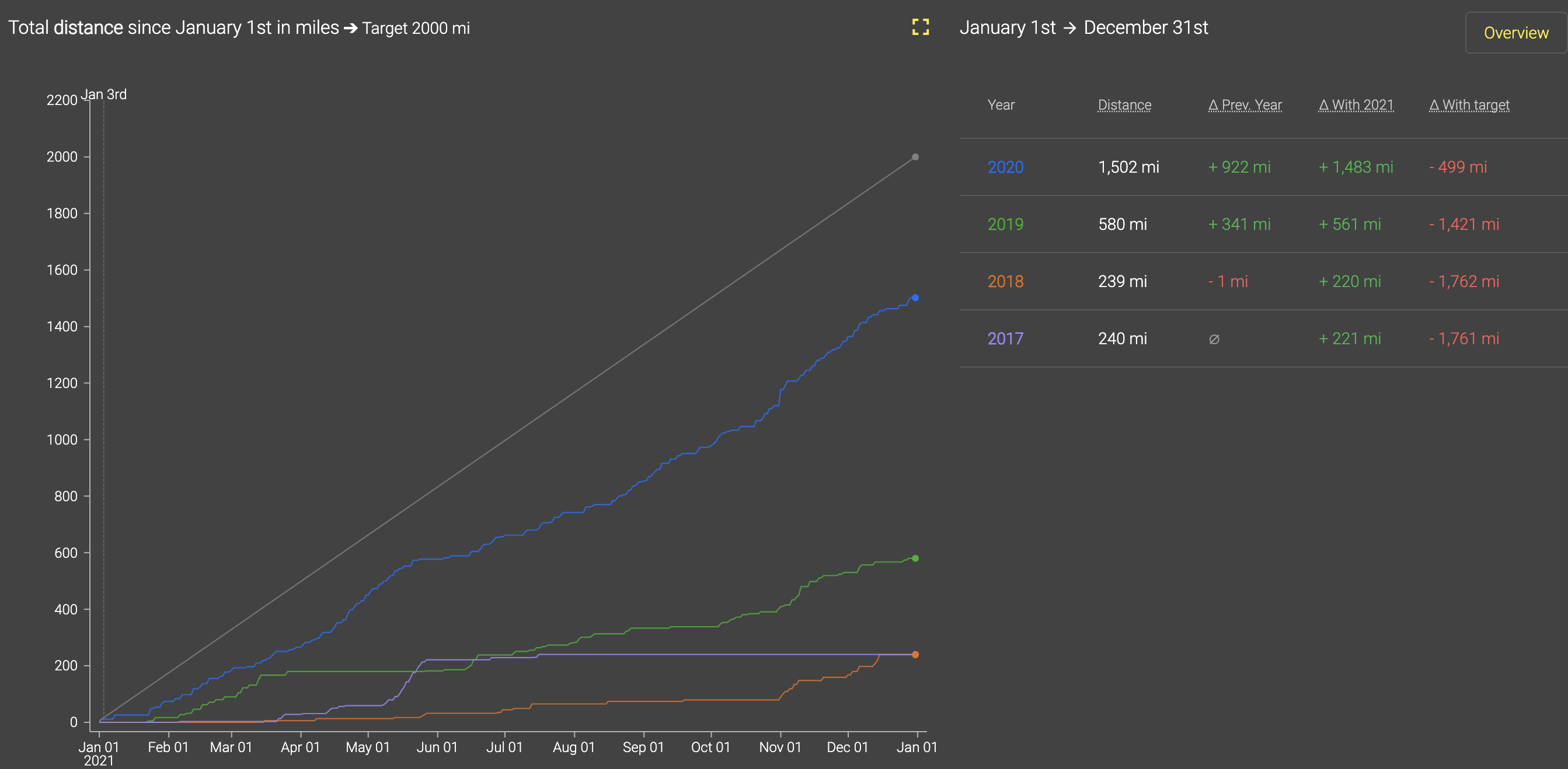This screenshot has height=769, width=1568.
Task: Click the Δ With target column header
Action: tap(1469, 105)
